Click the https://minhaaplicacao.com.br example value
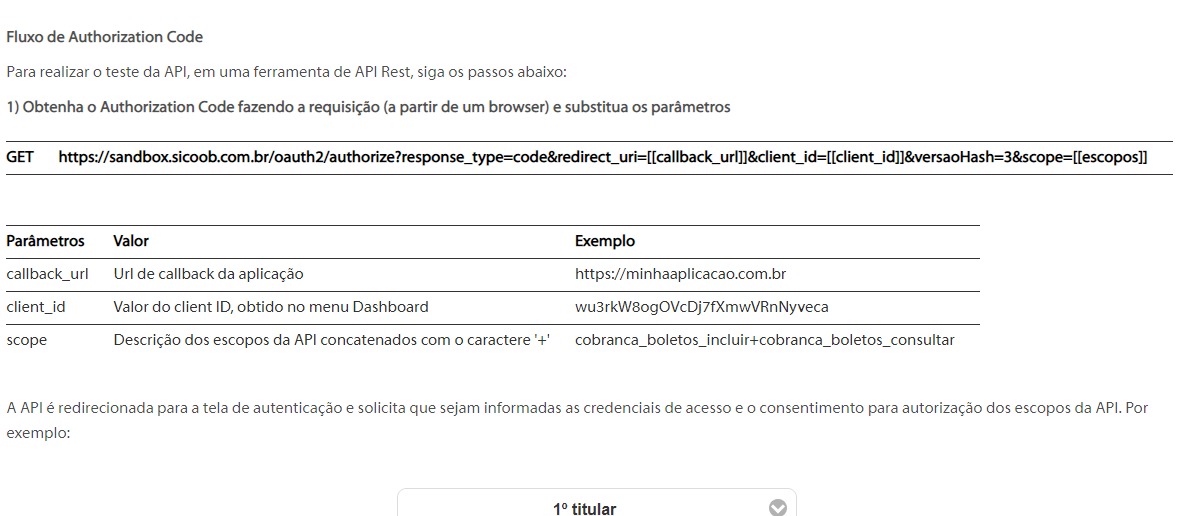The width and height of the screenshot is (1188, 516). tap(680, 274)
